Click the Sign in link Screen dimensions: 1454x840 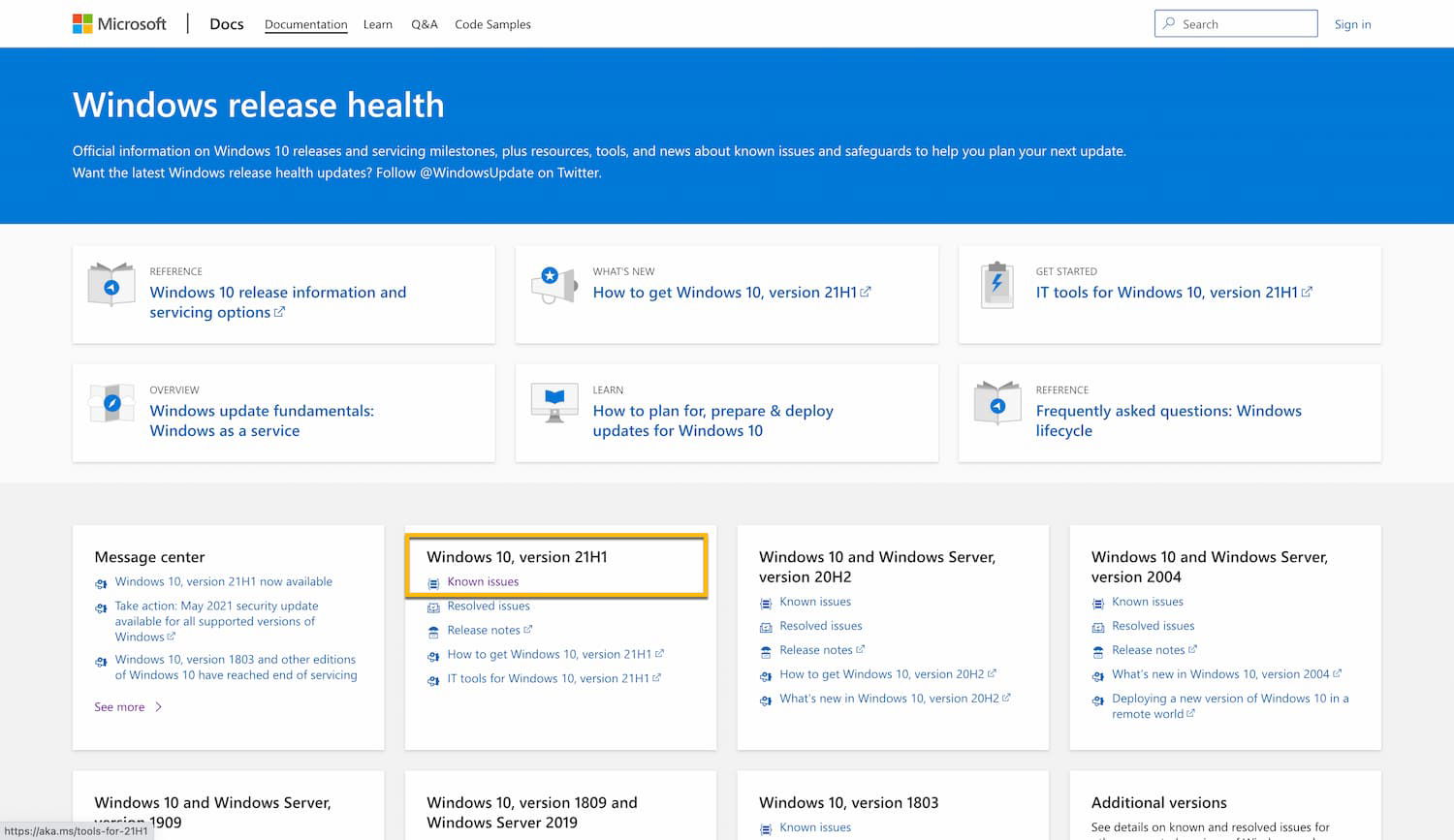pos(1352,24)
